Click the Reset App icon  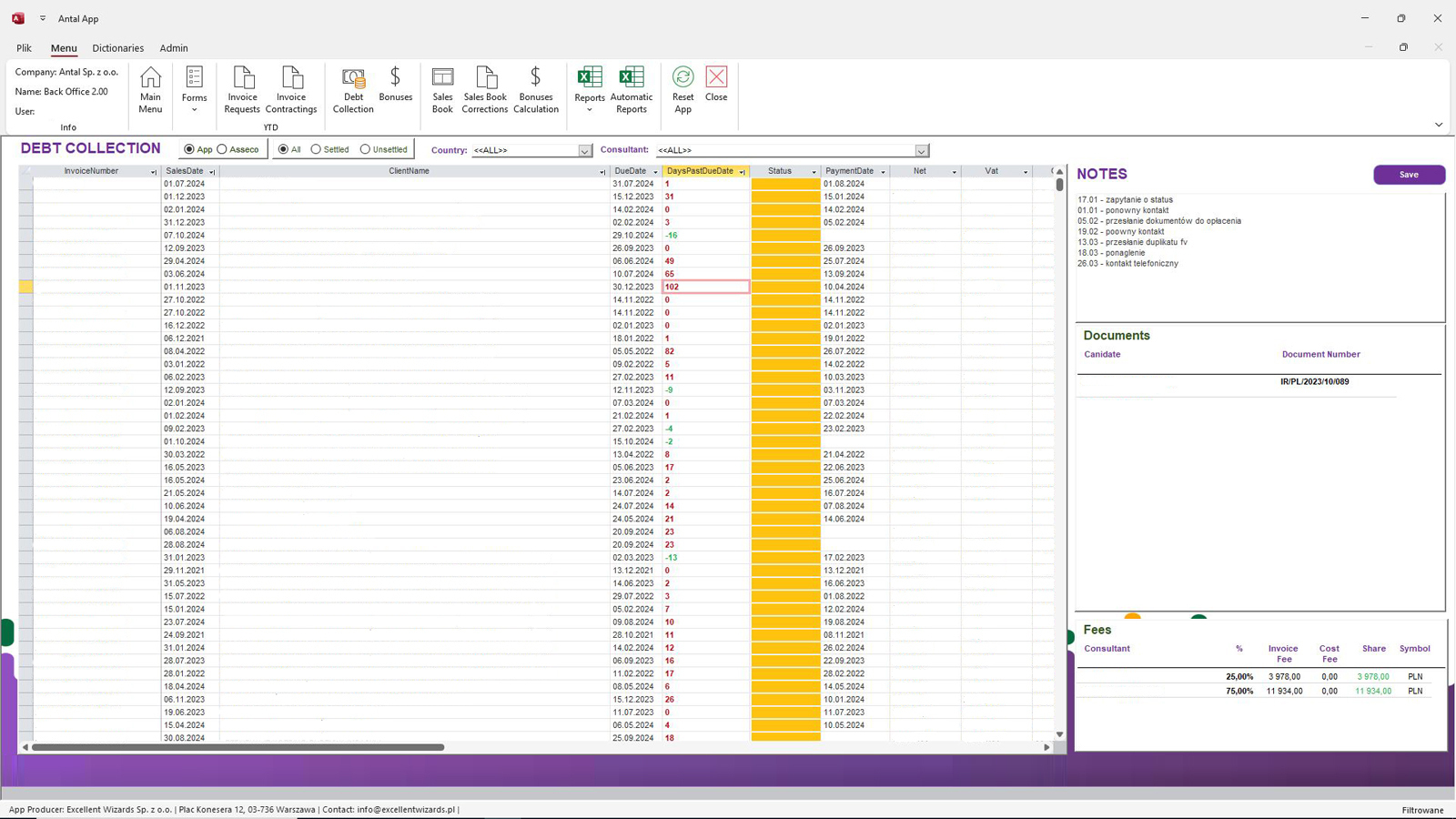point(682,89)
